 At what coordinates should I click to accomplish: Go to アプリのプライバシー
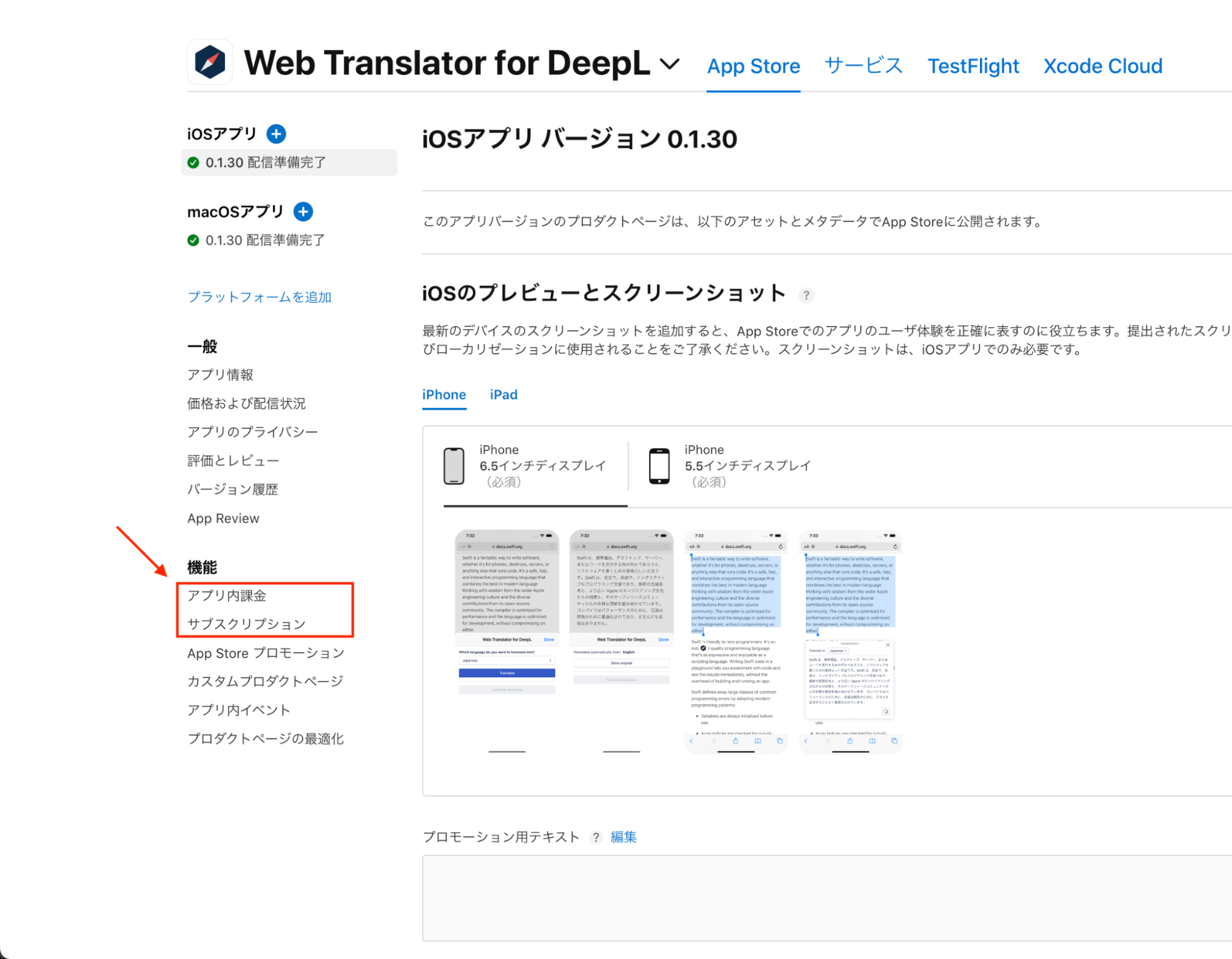[x=253, y=432]
